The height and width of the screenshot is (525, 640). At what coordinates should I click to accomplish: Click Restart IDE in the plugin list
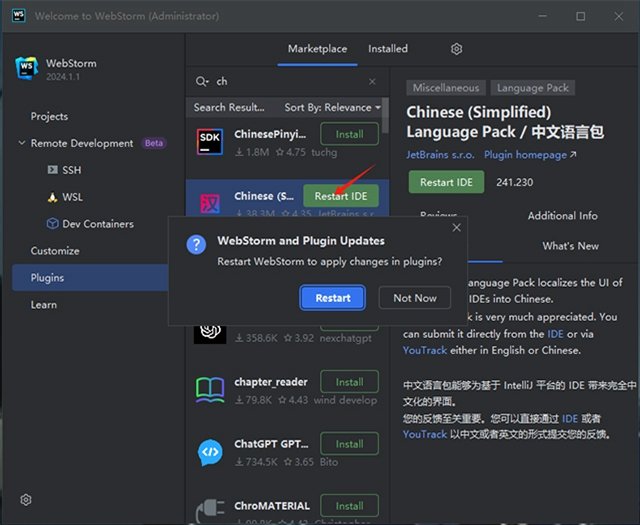coord(341,196)
